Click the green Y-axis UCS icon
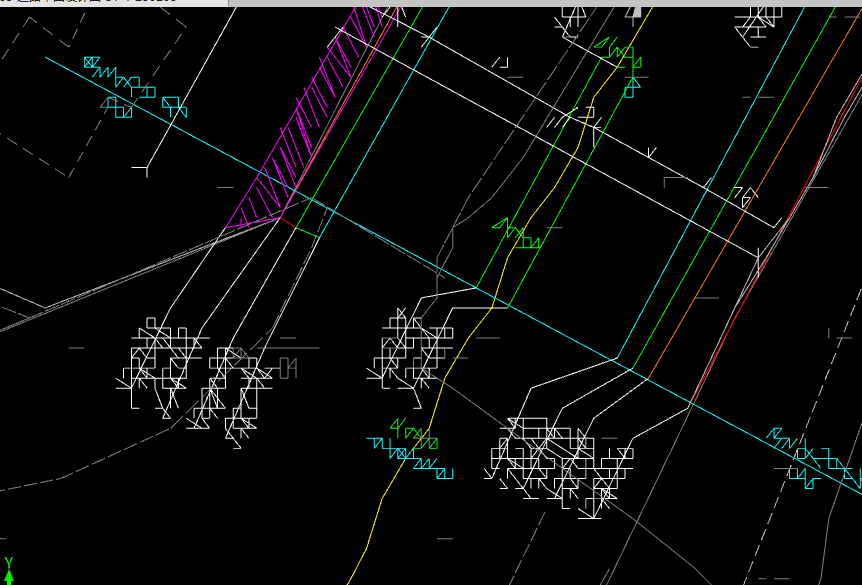The image size is (862, 585). [x=8, y=571]
